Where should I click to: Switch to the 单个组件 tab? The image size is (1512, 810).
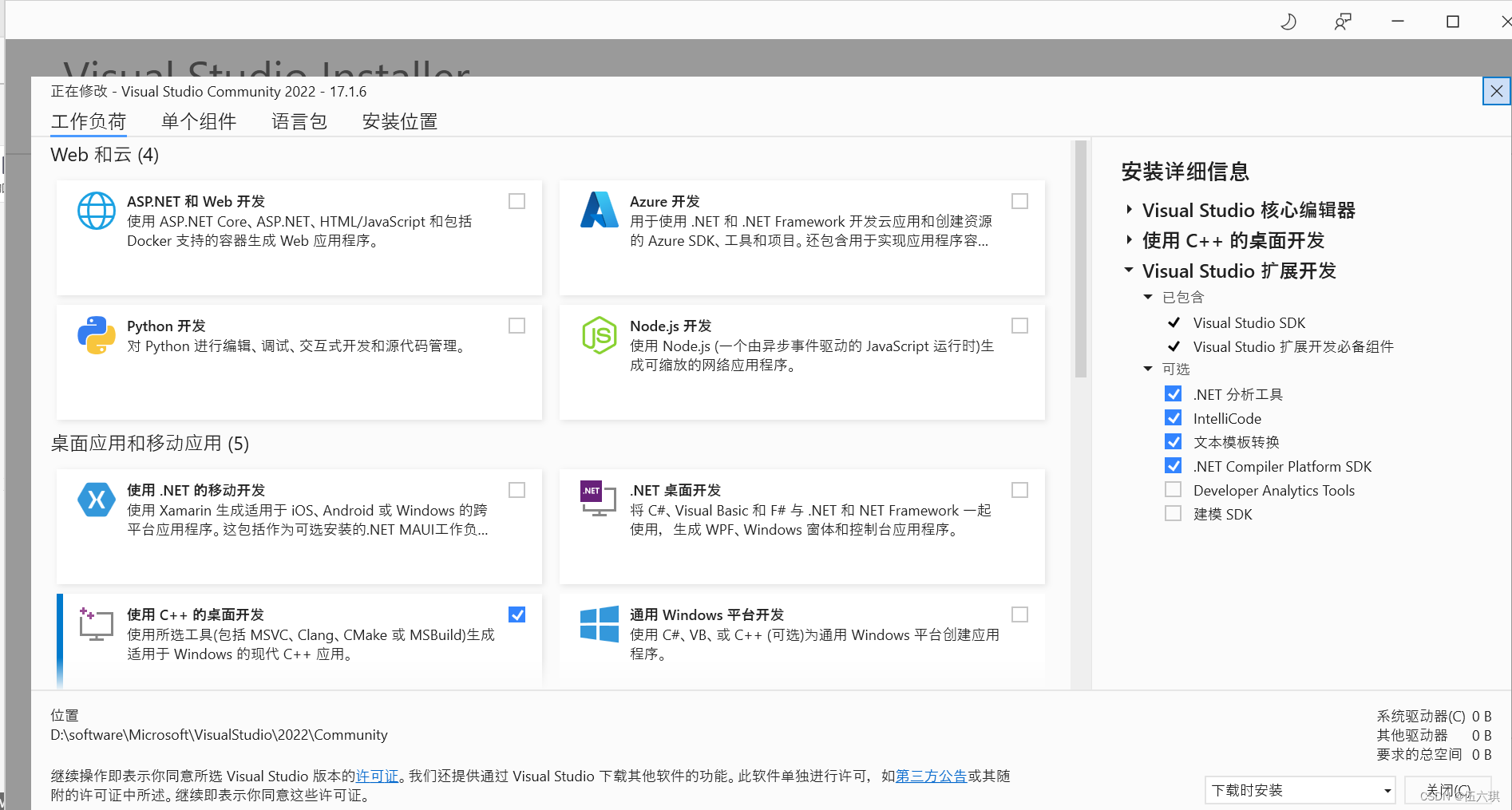point(199,121)
